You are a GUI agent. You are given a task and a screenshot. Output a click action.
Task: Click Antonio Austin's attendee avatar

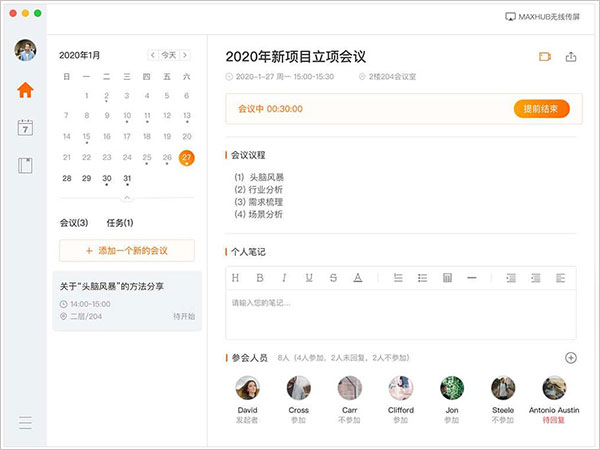554,388
